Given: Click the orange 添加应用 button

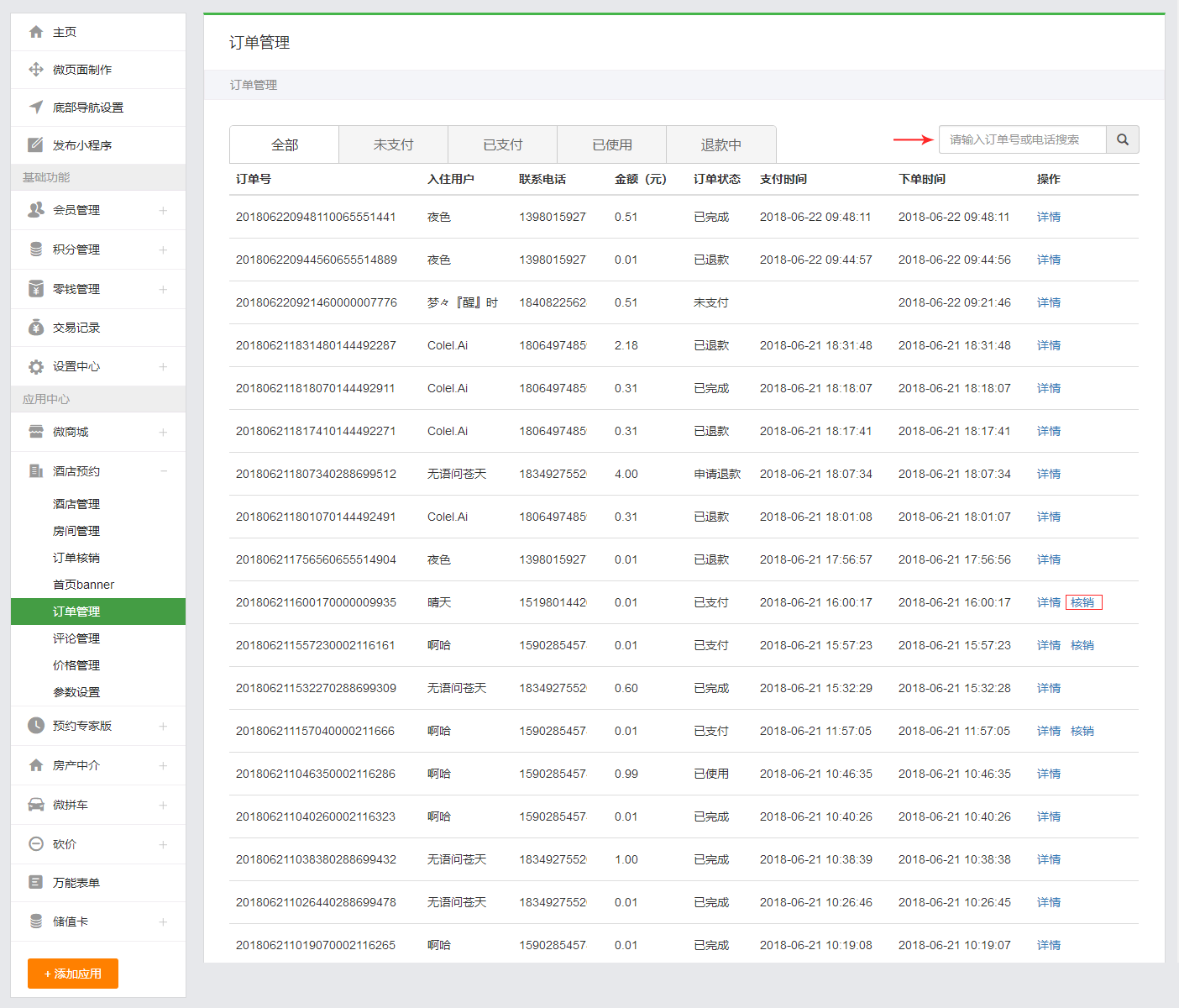Looking at the screenshot, I should coord(73,974).
